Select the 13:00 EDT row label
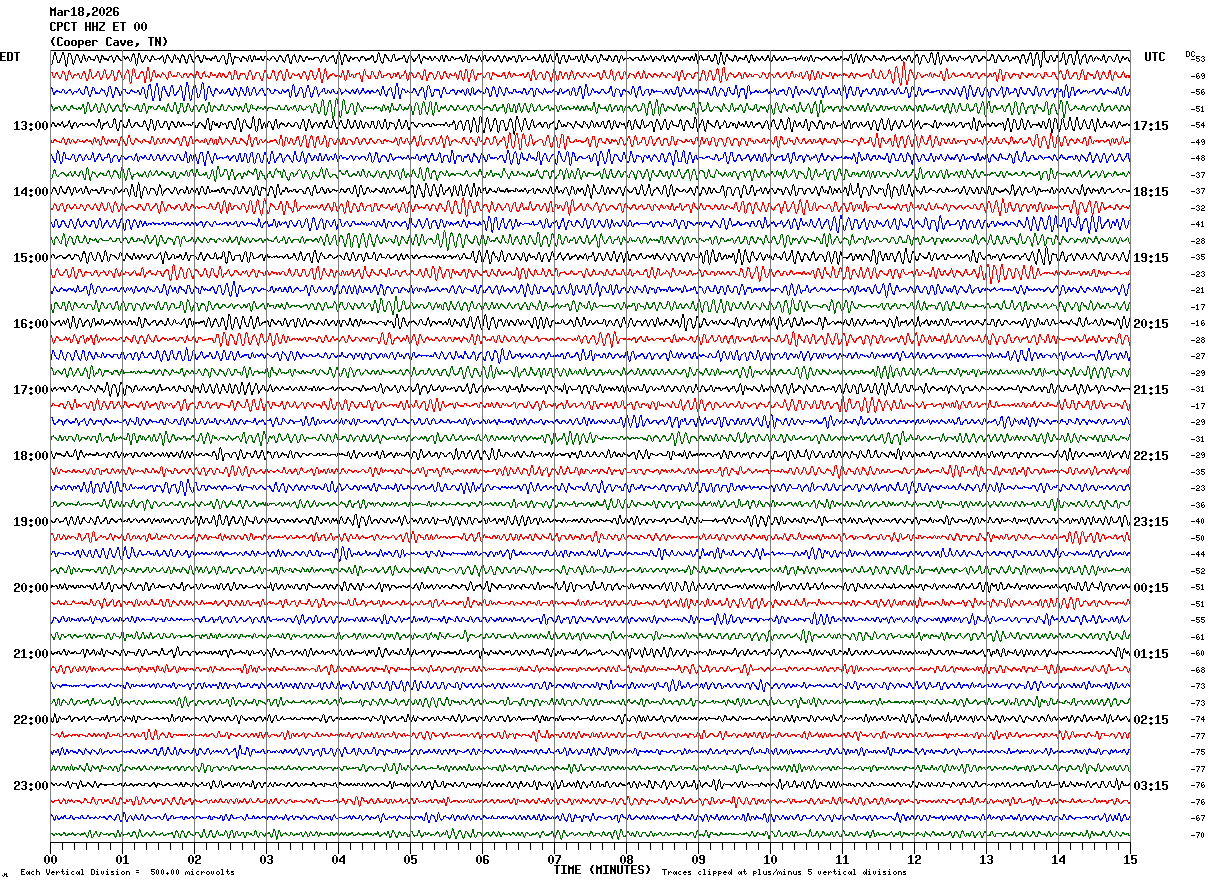The width and height of the screenshot is (1210, 886). point(30,126)
